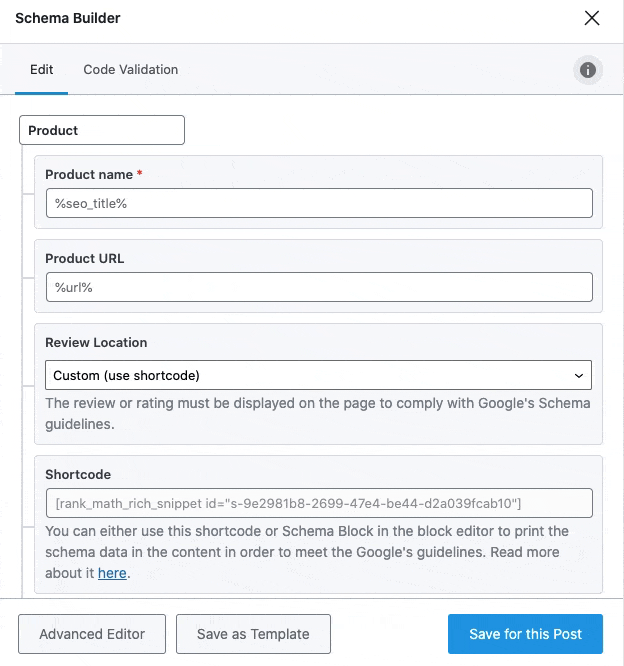The width and height of the screenshot is (624, 666).
Task: Click Save for this Post
Action: tap(525, 634)
